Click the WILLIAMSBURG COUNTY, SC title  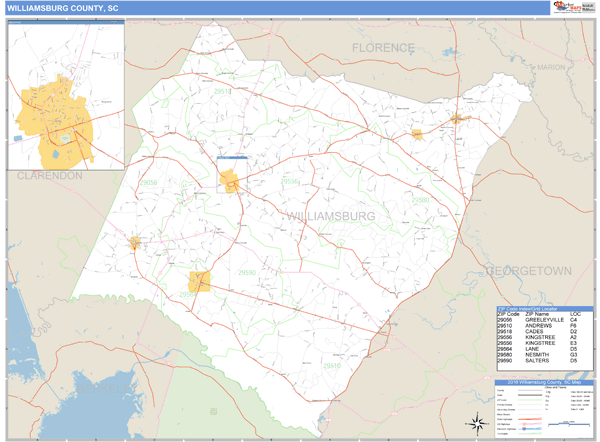[x=62, y=8]
